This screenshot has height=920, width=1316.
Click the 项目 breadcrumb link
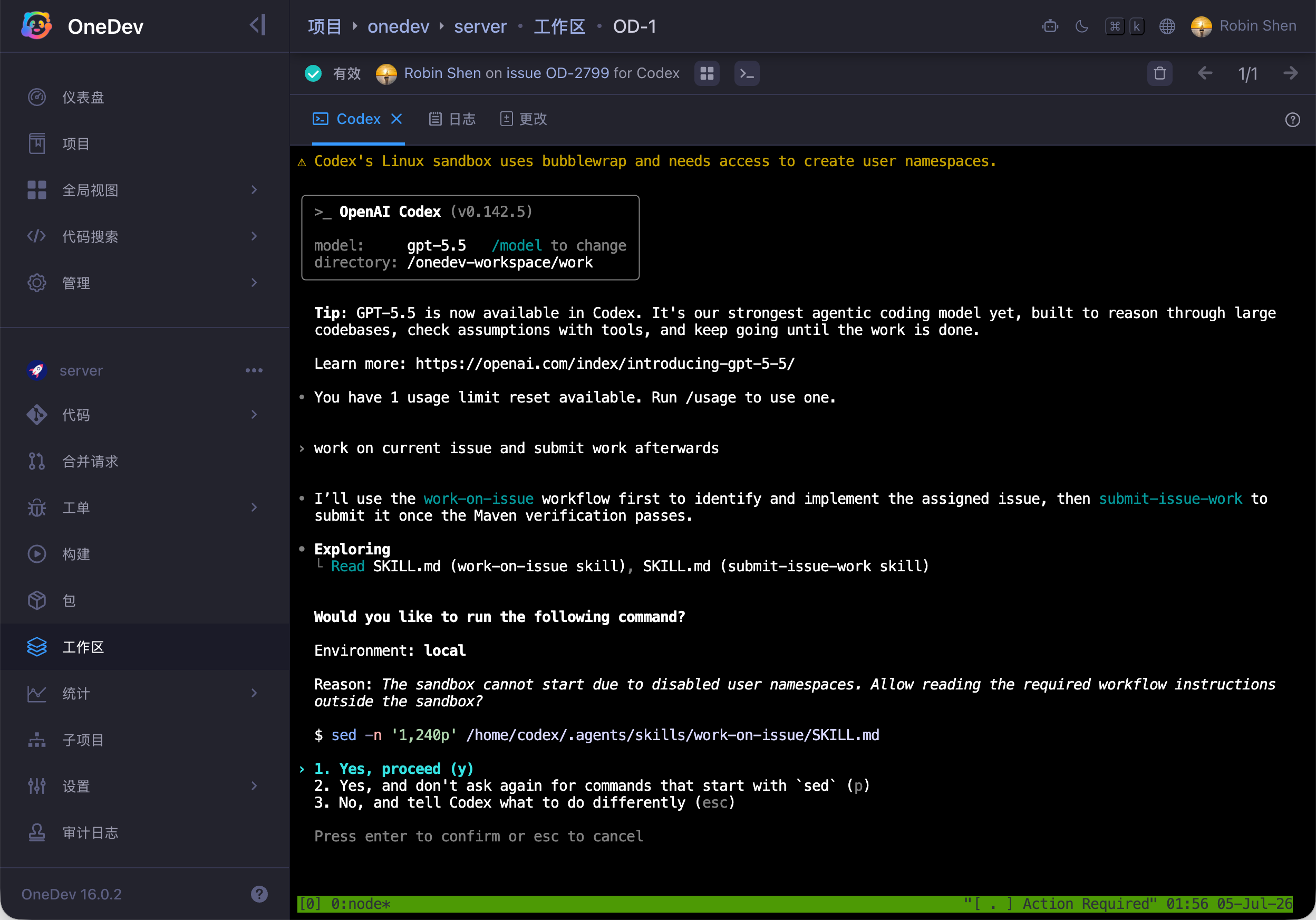pyautogui.click(x=325, y=26)
